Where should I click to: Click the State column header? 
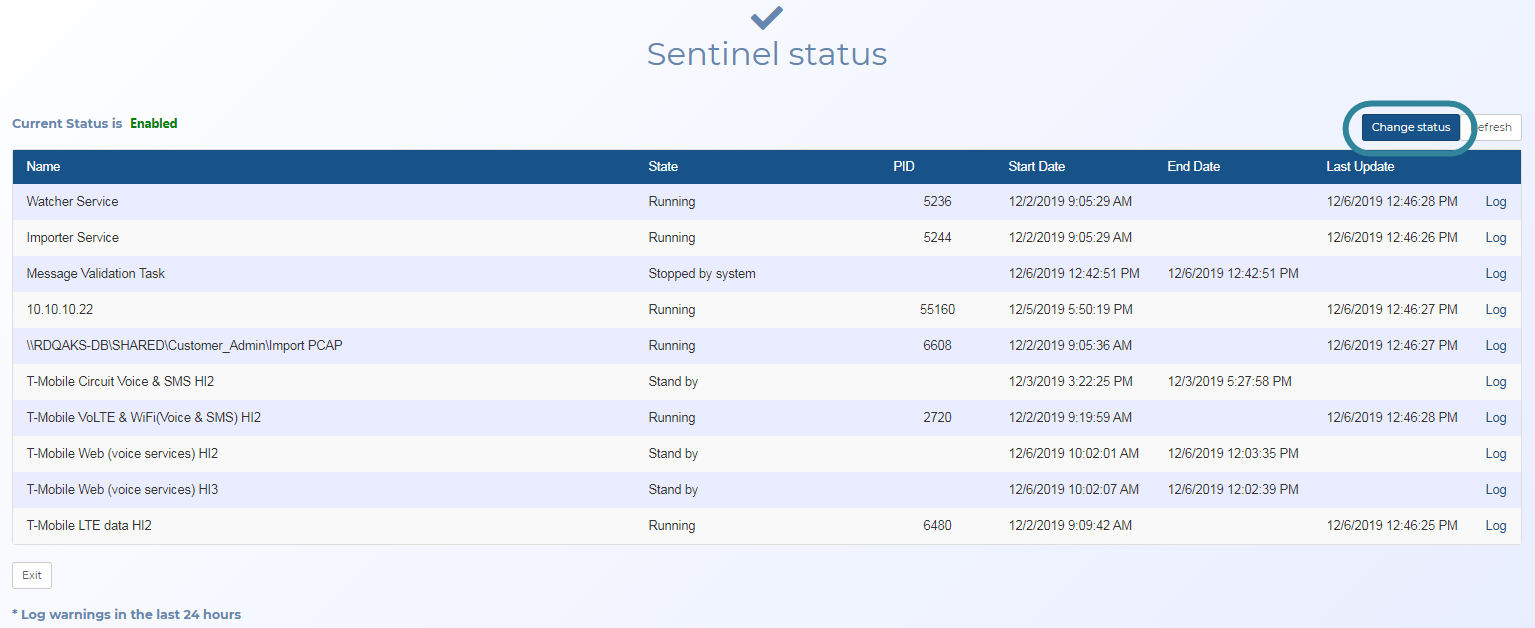662,167
